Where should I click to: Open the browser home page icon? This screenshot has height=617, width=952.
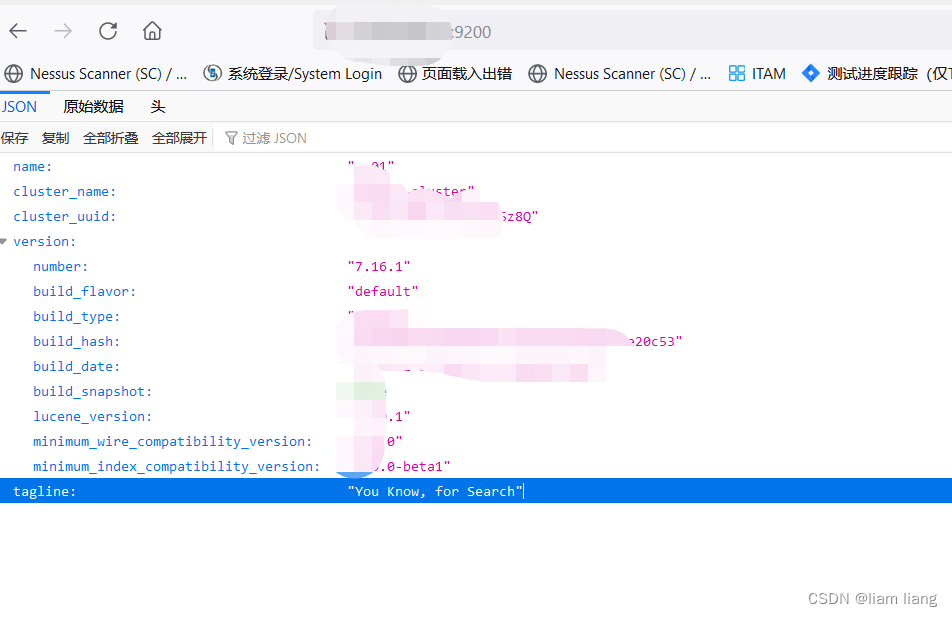152,31
